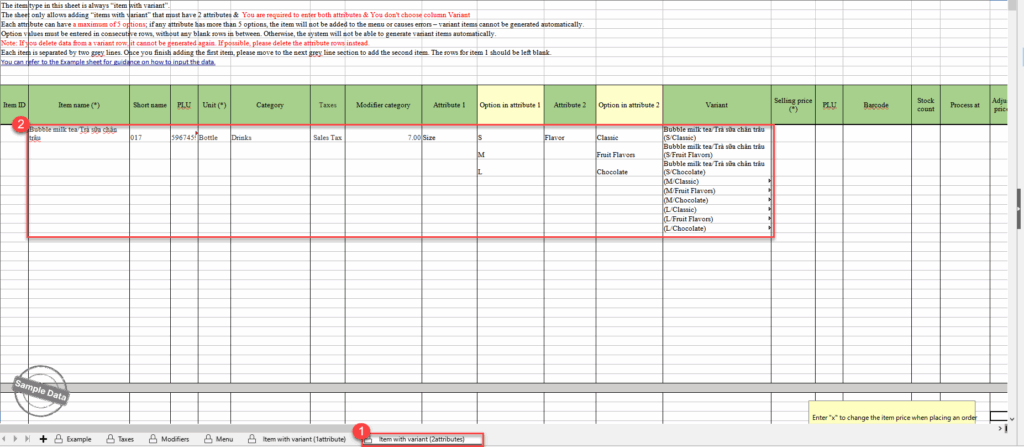1024x447 pixels.
Task: Click the Item name column header
Action: (79, 104)
